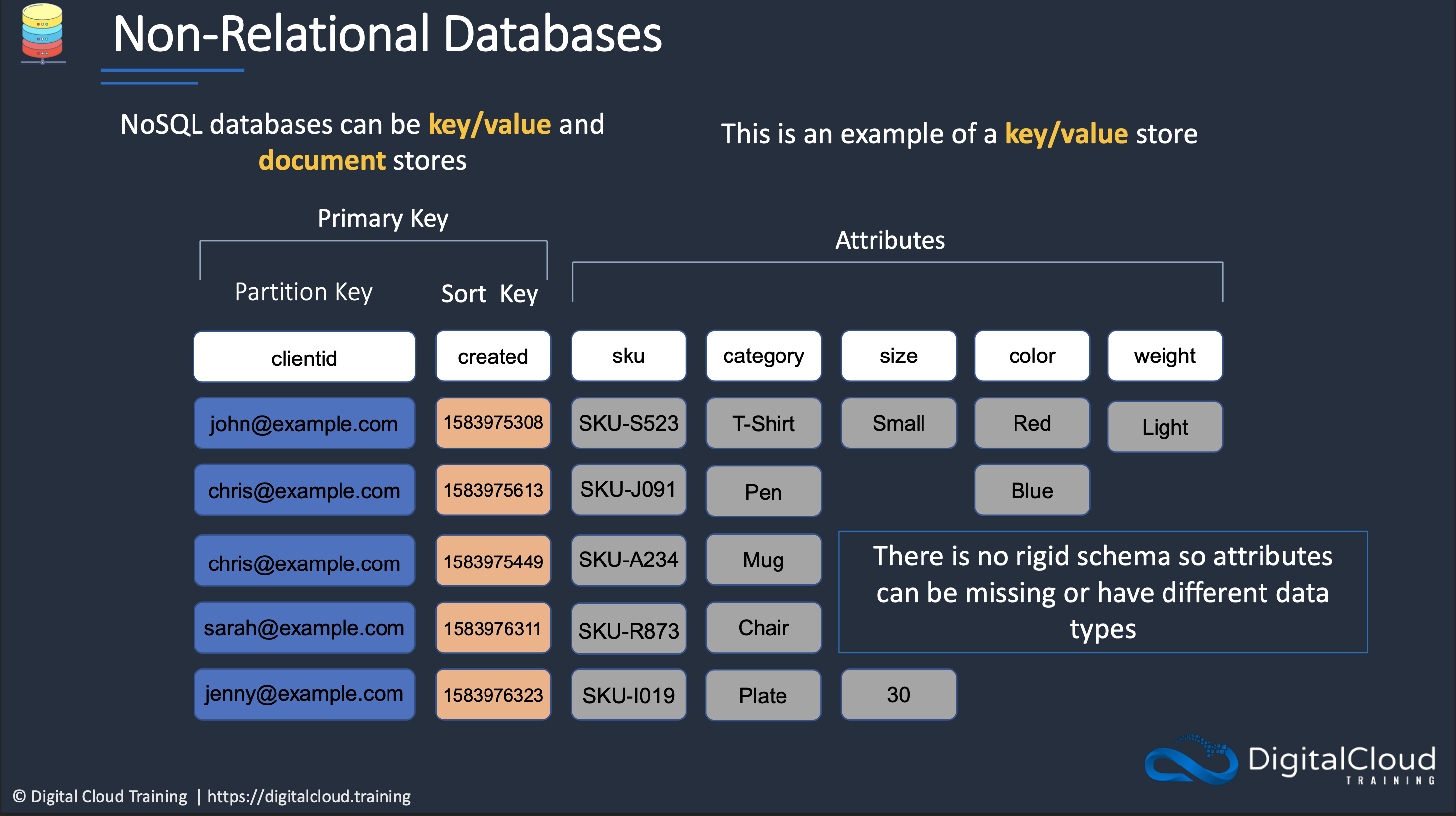The height and width of the screenshot is (816, 1456).
Task: Click the weight attribute header box
Action: (x=1165, y=357)
